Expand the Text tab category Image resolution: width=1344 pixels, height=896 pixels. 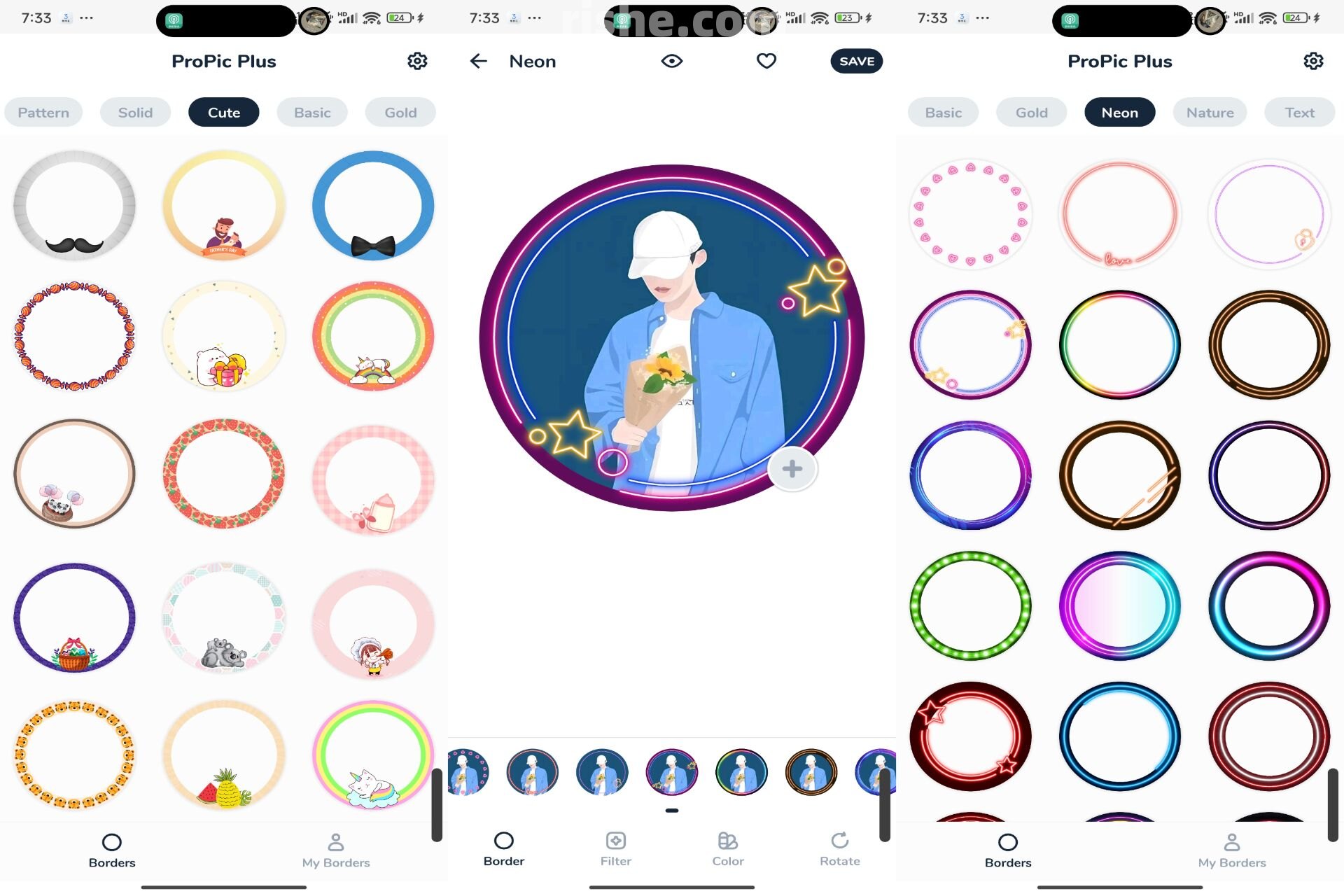pyautogui.click(x=1299, y=112)
